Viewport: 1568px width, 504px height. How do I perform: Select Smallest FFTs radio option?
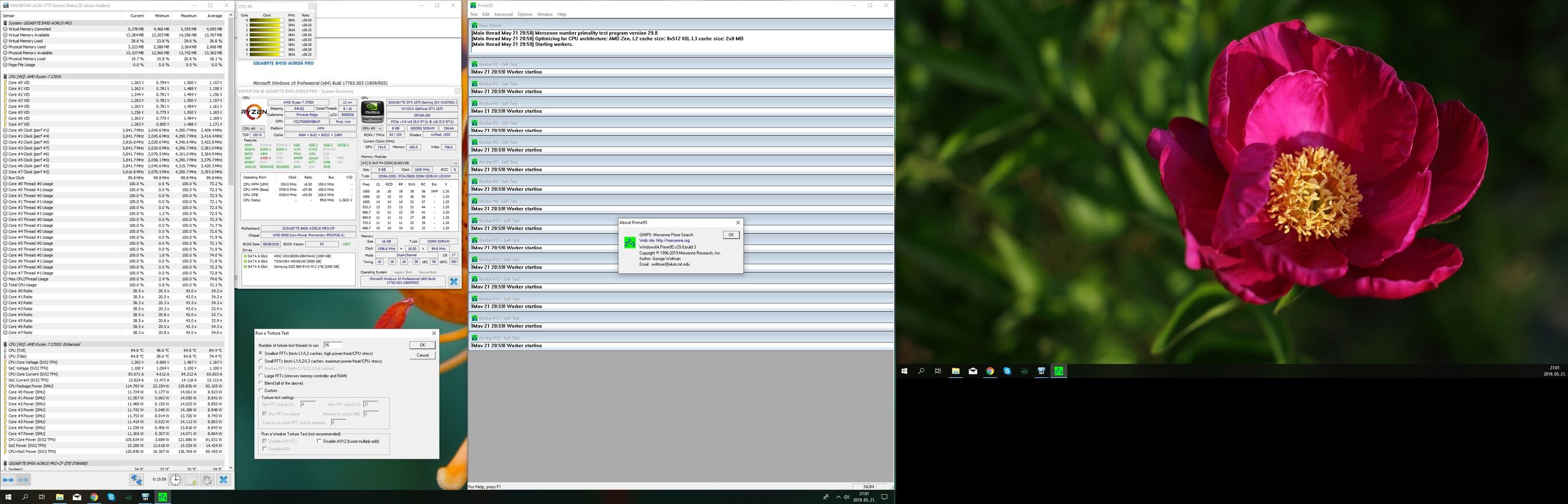(x=261, y=353)
